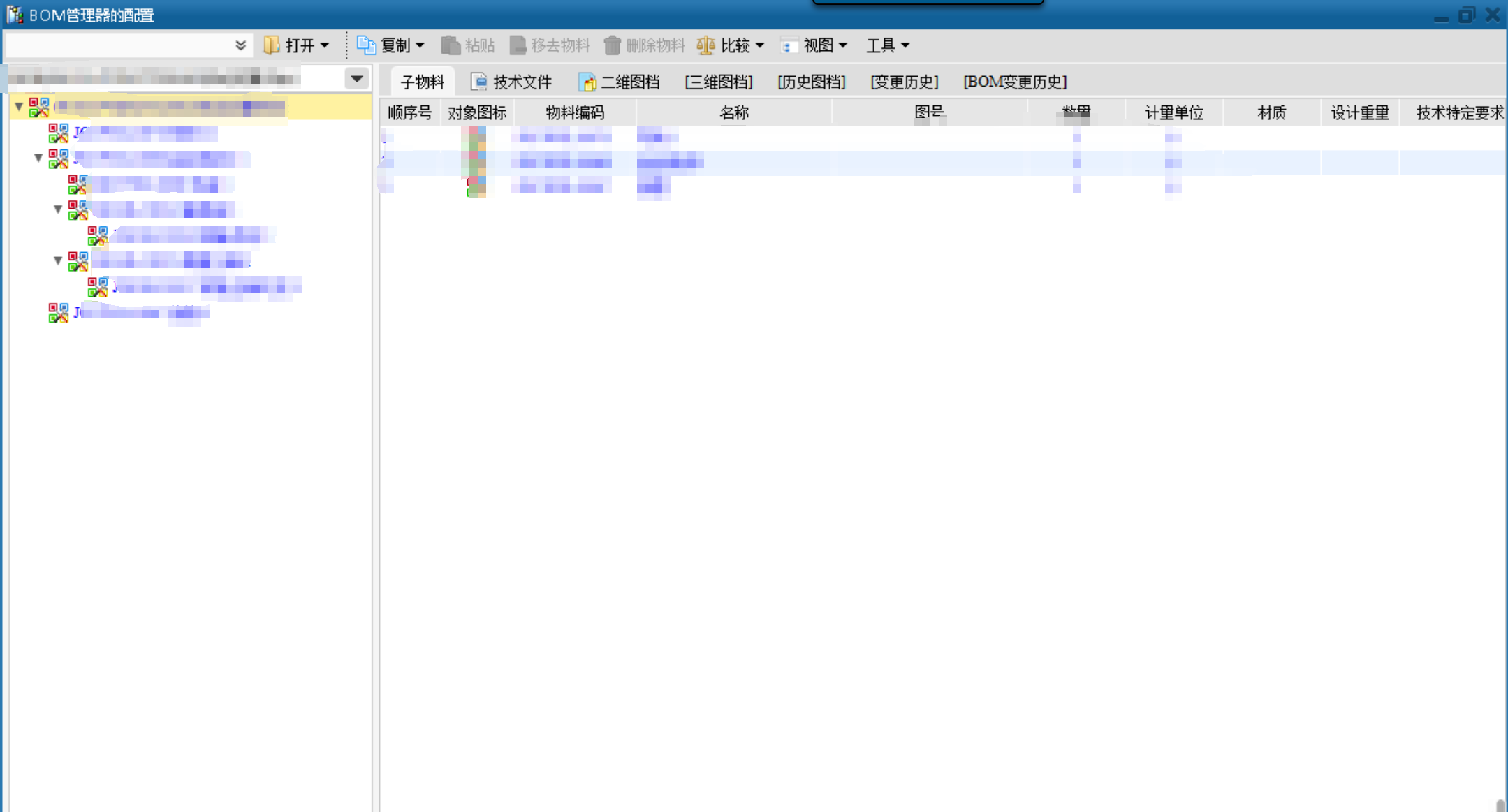Viewport: 1508px width, 812px height.
Task: Click the View (视图) toolbar icon
Action: 789,46
